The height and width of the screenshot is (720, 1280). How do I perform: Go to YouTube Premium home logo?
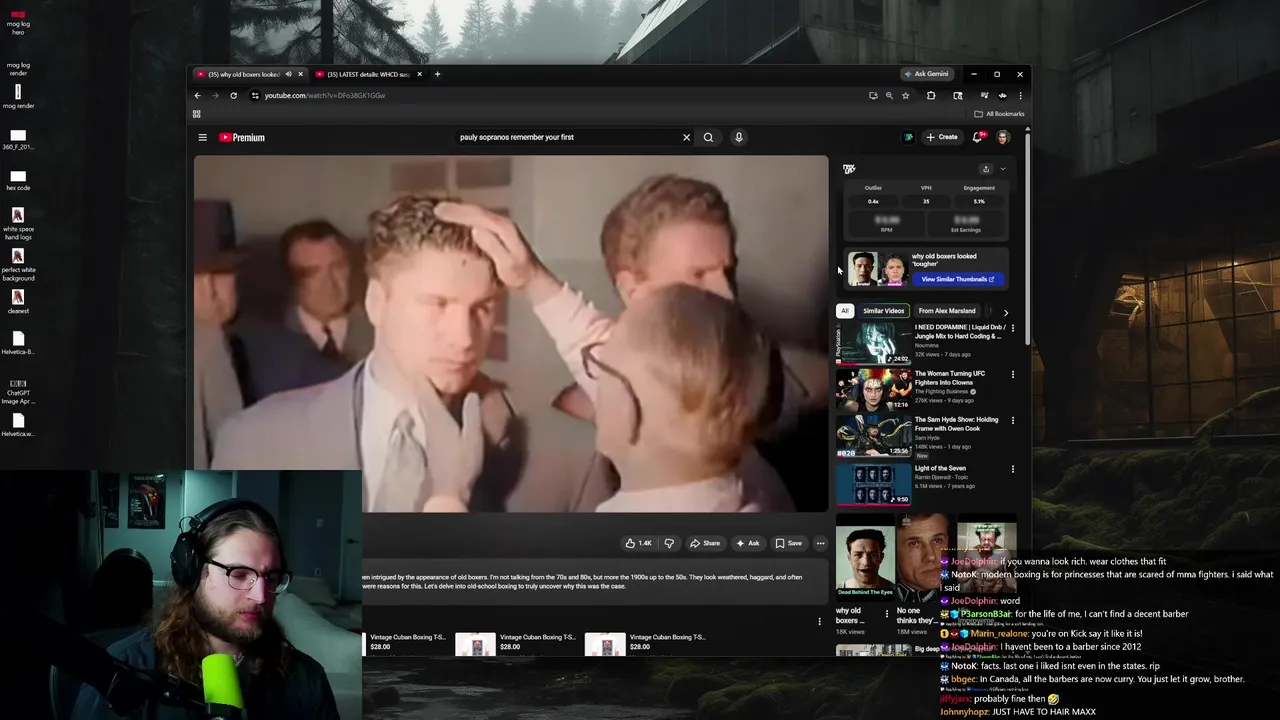(x=242, y=138)
